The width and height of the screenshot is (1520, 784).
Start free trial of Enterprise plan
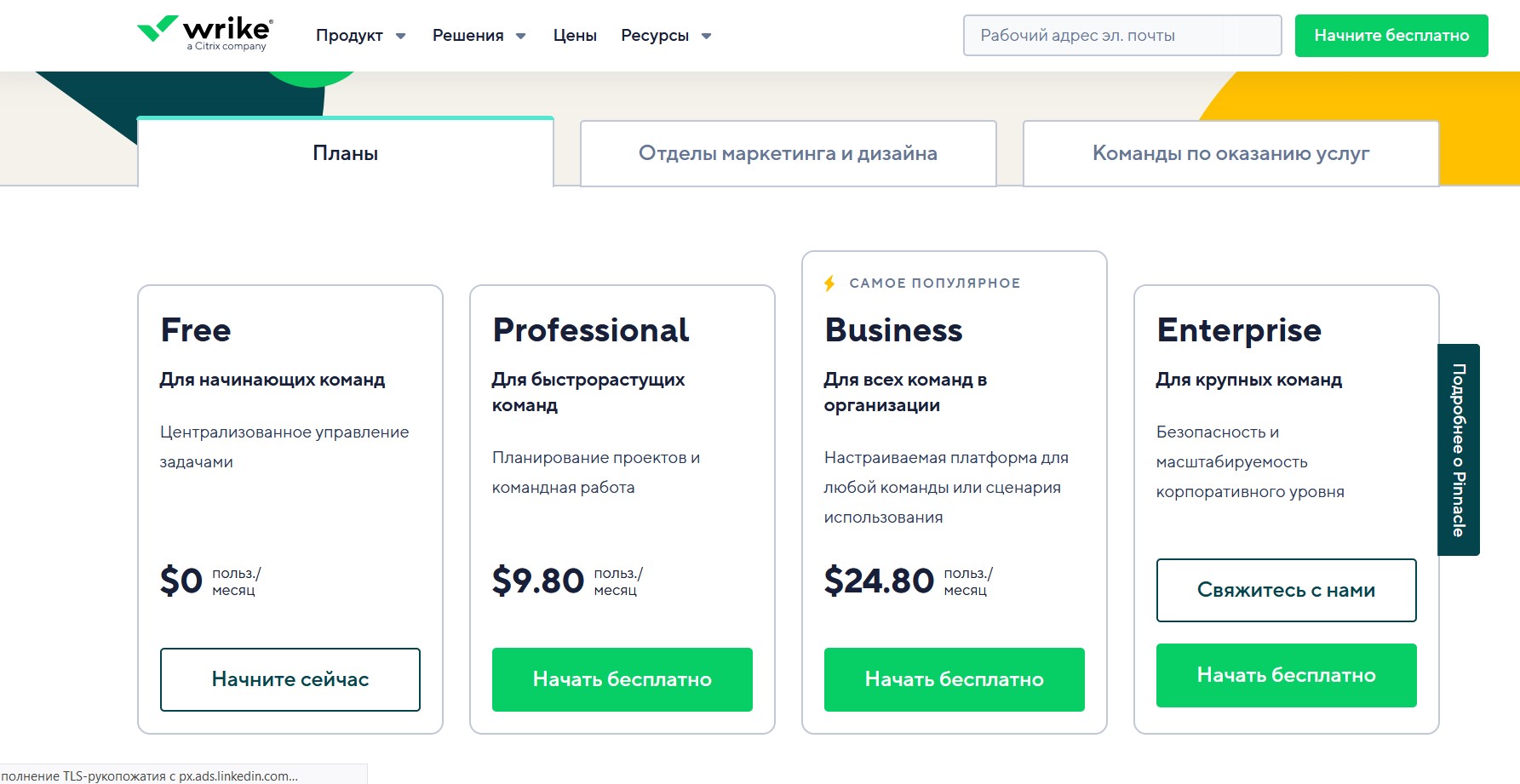tap(1286, 675)
